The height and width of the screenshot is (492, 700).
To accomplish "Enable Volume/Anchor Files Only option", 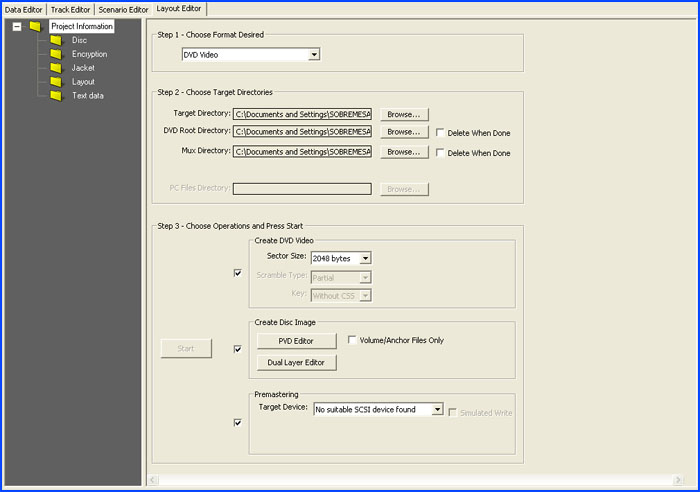I will point(353,340).
